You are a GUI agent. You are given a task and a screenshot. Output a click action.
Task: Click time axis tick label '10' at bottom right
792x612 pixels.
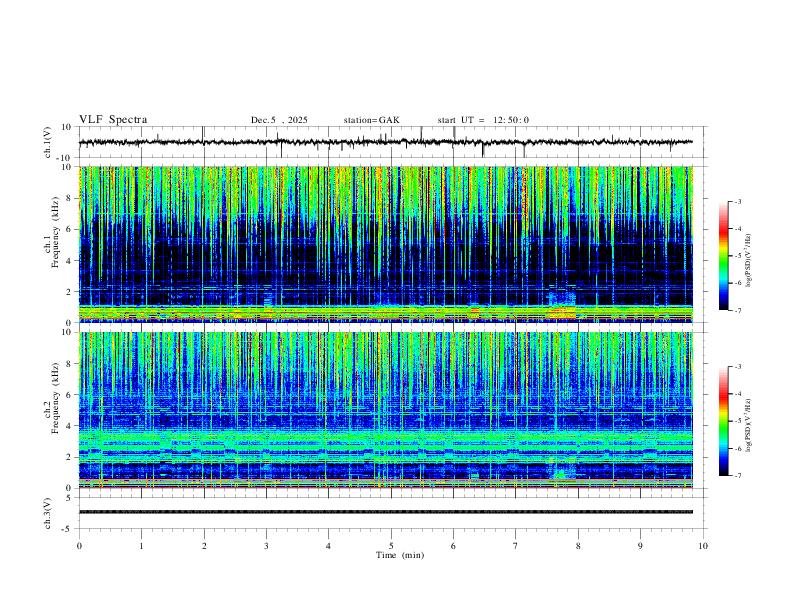tap(703, 546)
